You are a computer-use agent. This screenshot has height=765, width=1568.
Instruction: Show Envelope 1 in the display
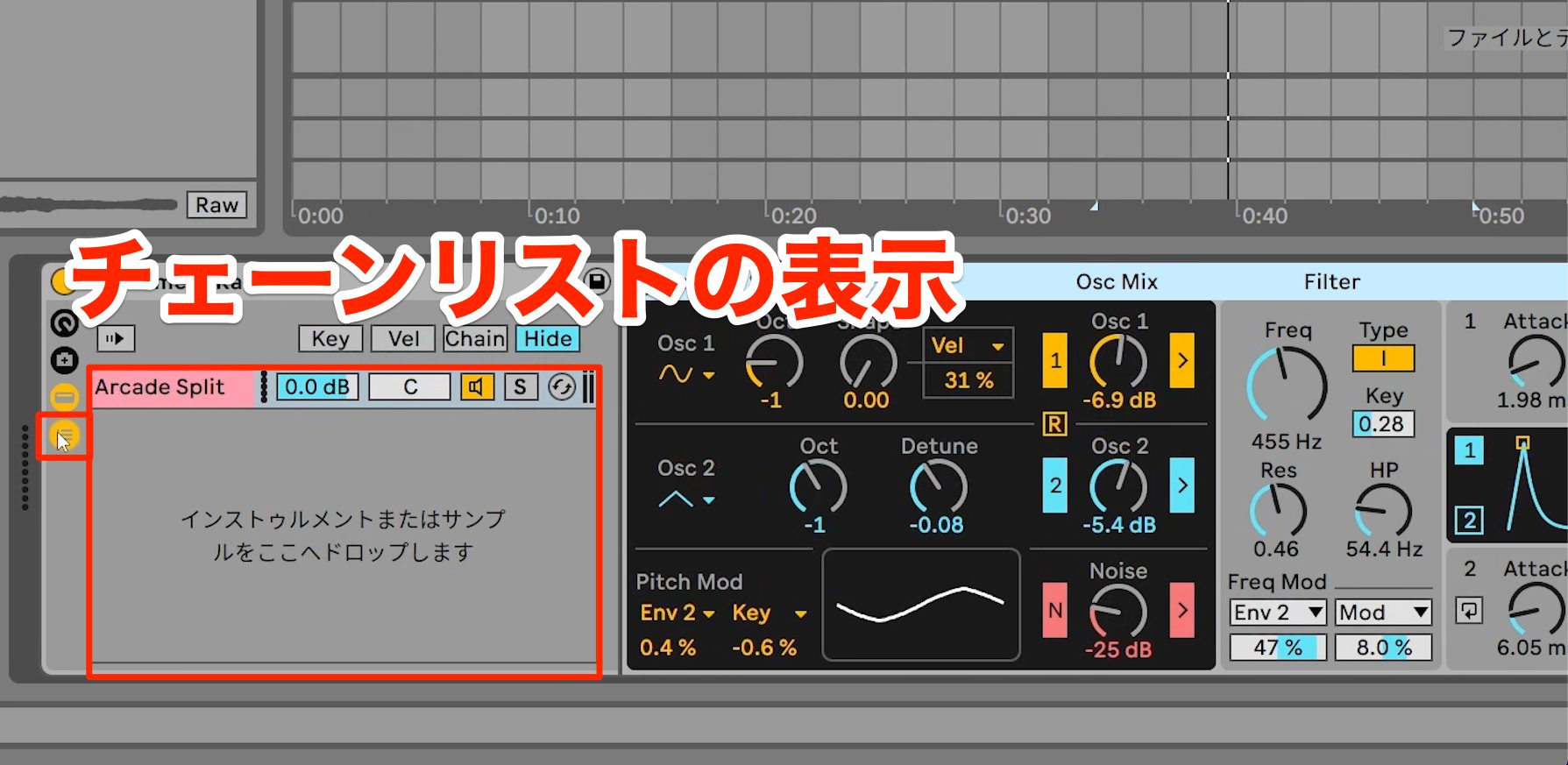click(x=1470, y=451)
